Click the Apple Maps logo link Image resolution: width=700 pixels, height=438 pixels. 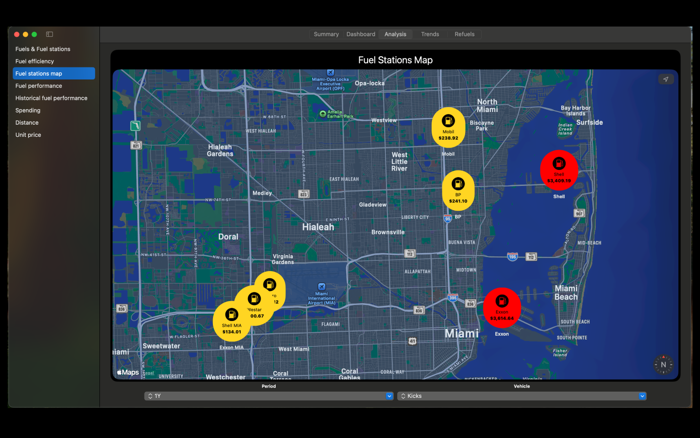pyautogui.click(x=128, y=372)
